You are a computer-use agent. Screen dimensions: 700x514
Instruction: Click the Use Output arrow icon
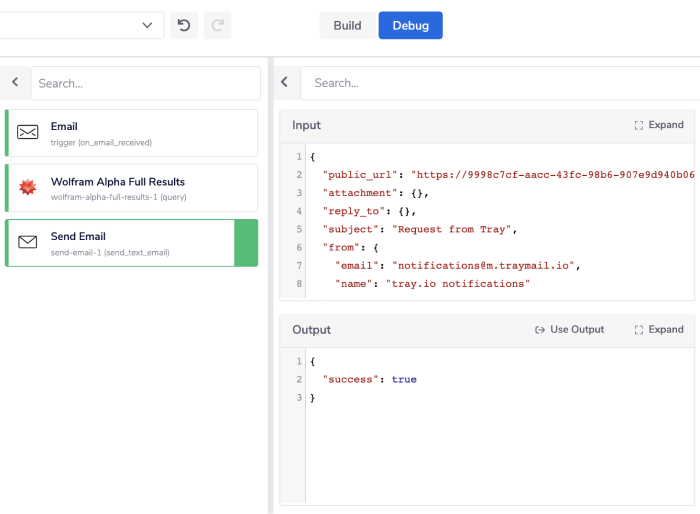pos(540,330)
